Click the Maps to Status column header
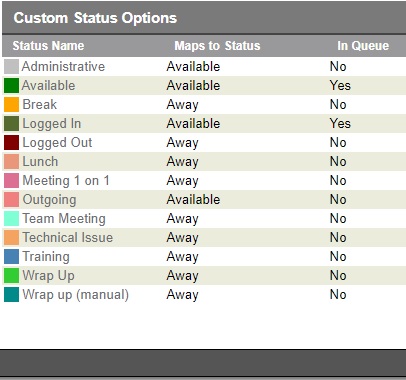 point(217,46)
